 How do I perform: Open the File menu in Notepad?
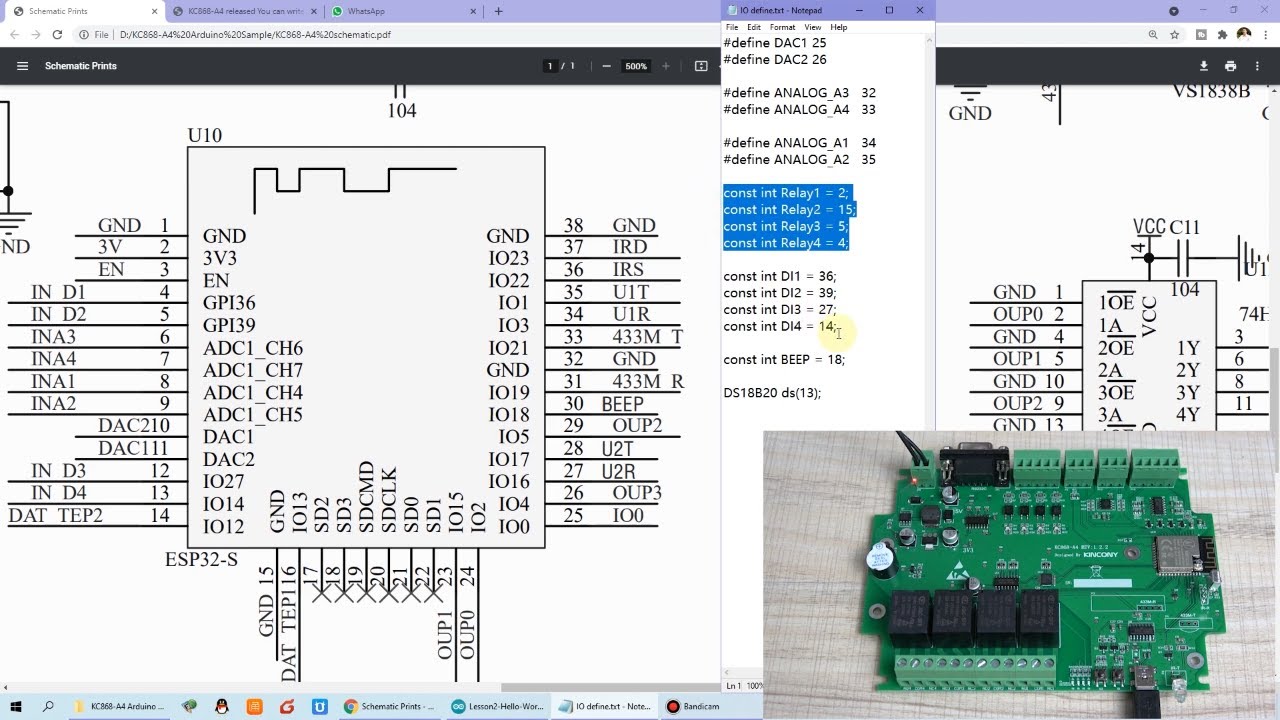(x=732, y=27)
